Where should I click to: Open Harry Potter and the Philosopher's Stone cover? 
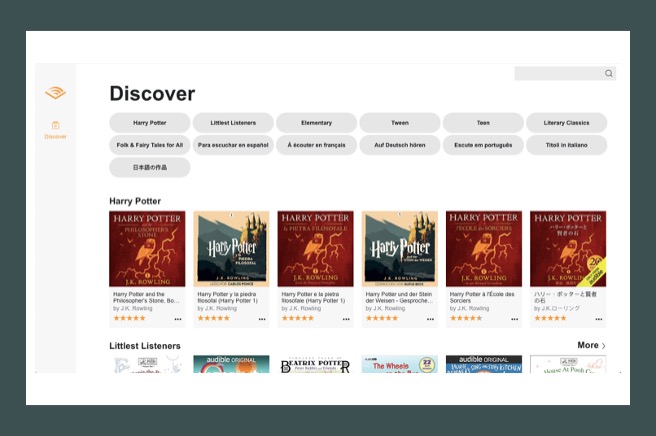pyautogui.click(x=147, y=249)
